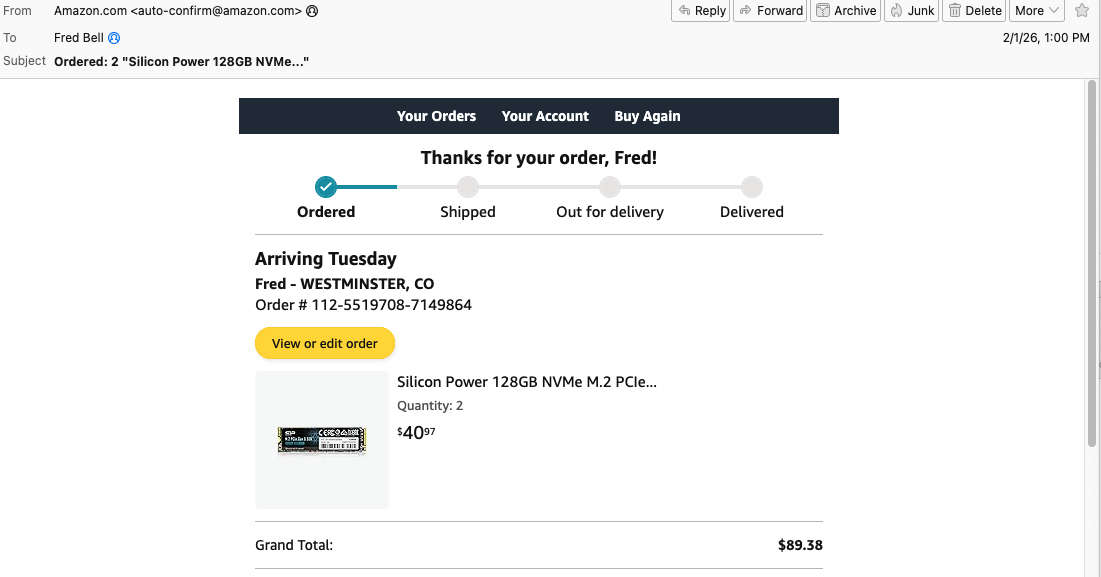Click the Ordered checkmark progress step
This screenshot has height=577, width=1101.
coord(326,187)
